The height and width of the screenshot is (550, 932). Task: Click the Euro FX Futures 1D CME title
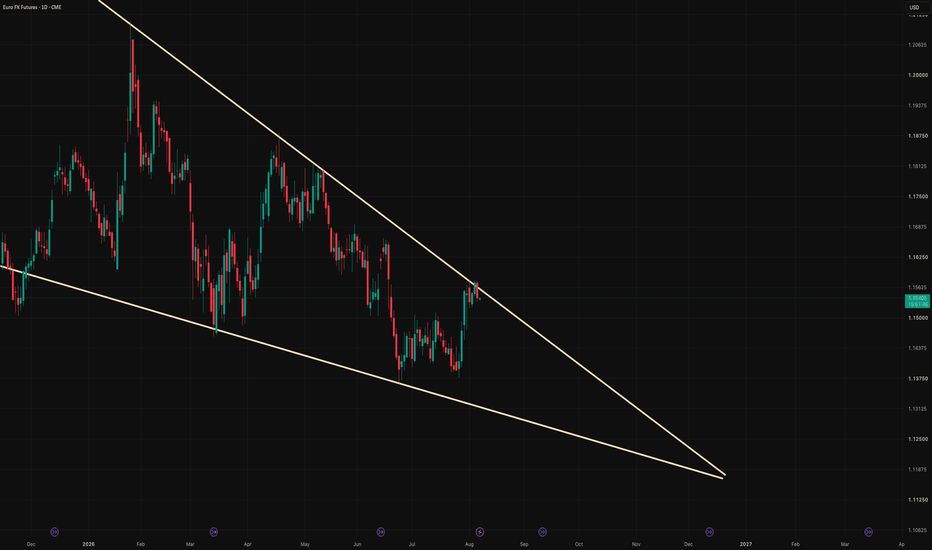pos(32,7)
